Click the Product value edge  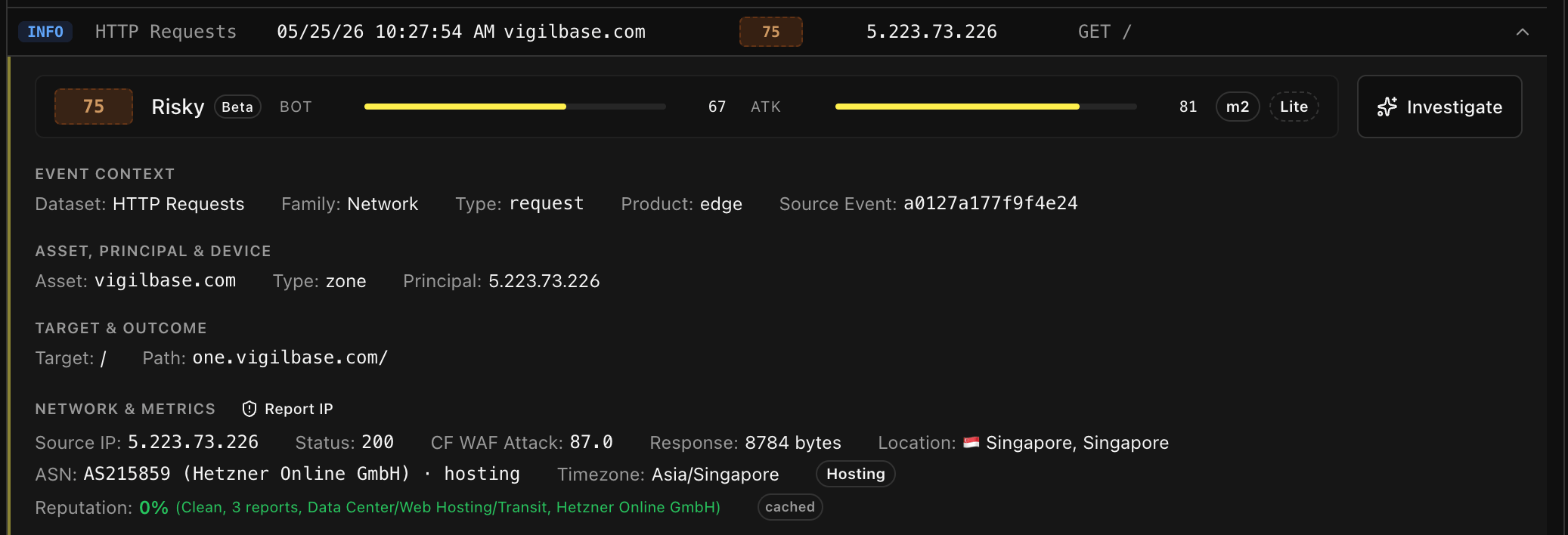[721, 204]
